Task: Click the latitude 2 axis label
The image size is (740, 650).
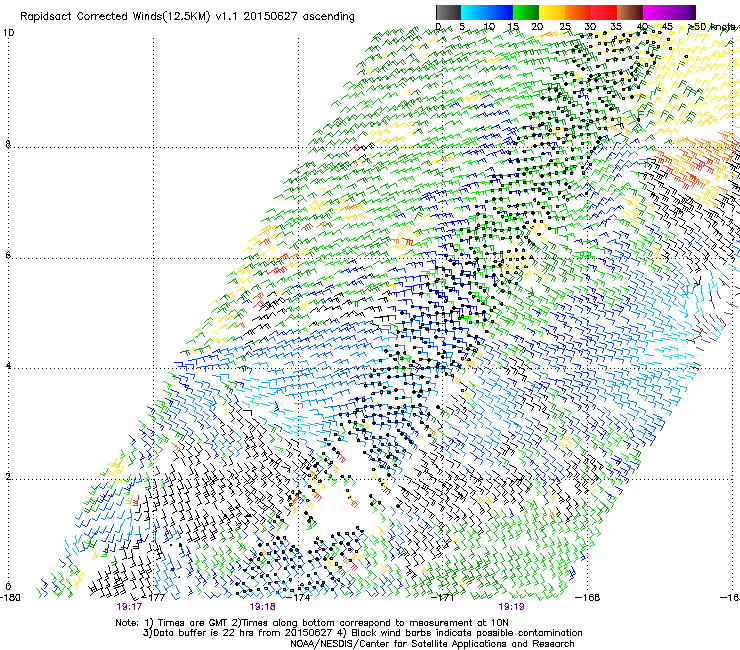Action: point(8,476)
